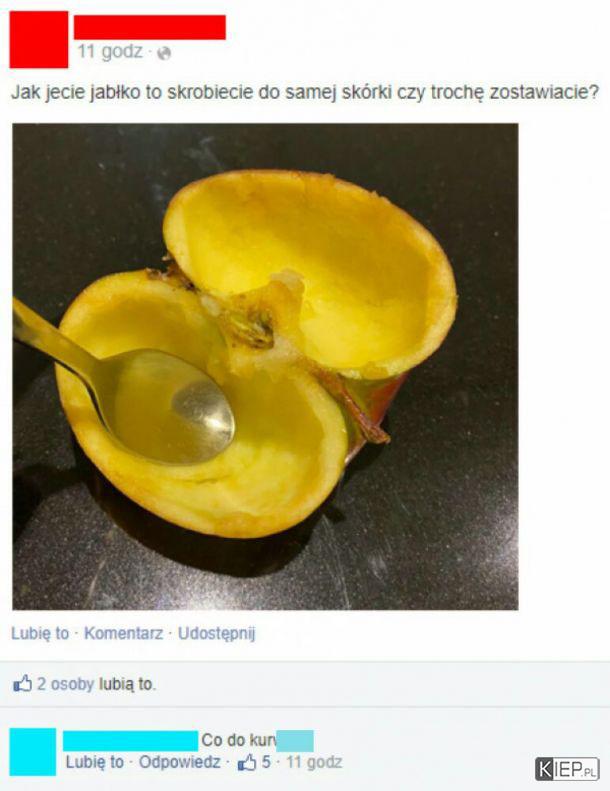The width and height of the screenshot is (610, 791).
Task: Like the comment with its Lubię to link
Action: [x=95, y=762]
